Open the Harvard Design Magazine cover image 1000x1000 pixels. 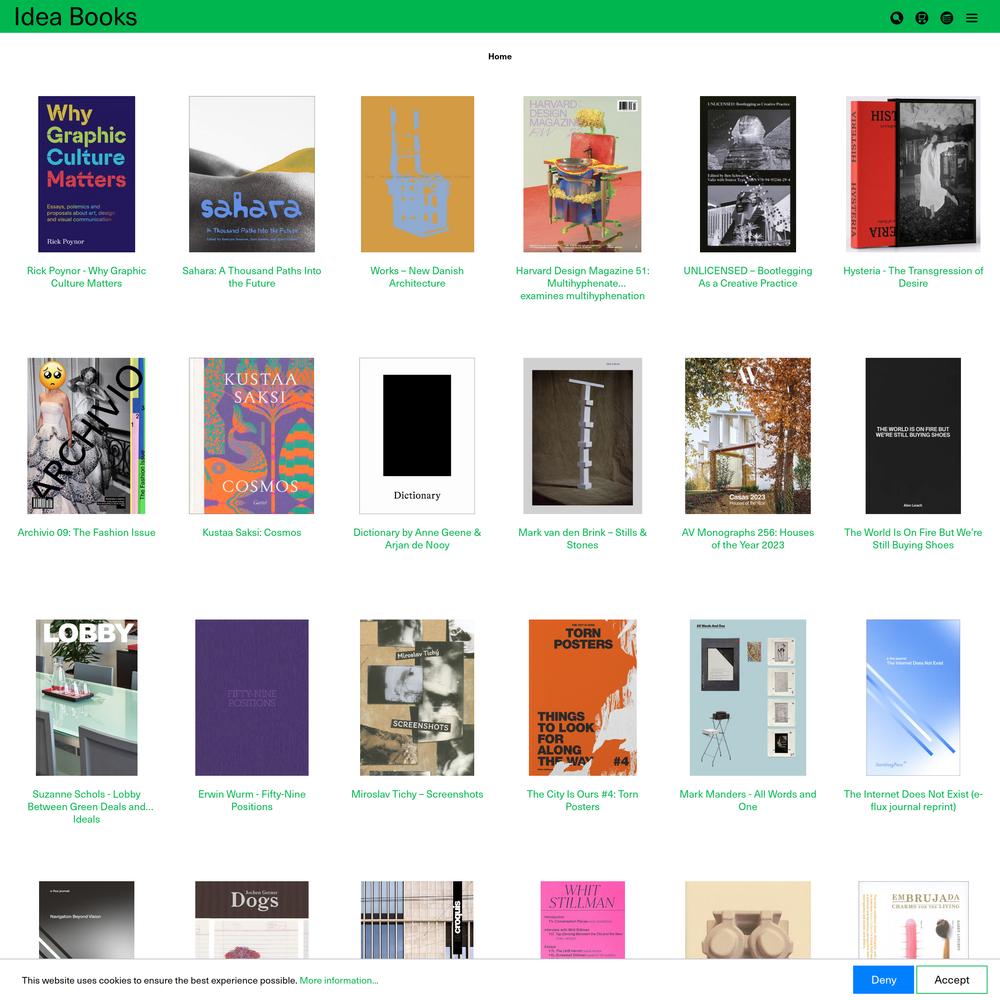pyautogui.click(x=582, y=174)
